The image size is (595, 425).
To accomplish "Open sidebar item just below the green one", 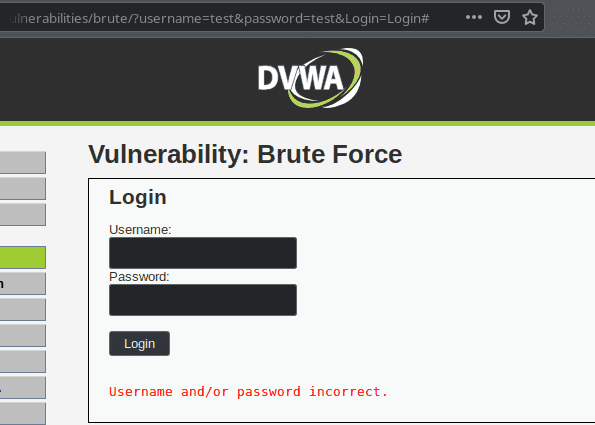I will (x=23, y=283).
